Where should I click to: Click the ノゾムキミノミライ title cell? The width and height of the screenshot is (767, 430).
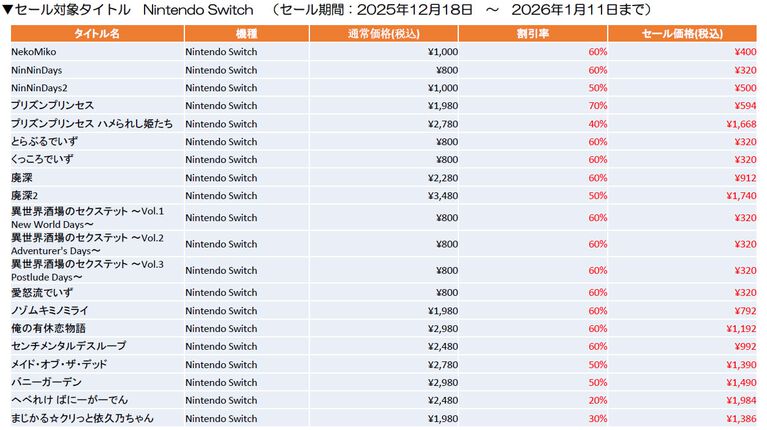point(53,310)
